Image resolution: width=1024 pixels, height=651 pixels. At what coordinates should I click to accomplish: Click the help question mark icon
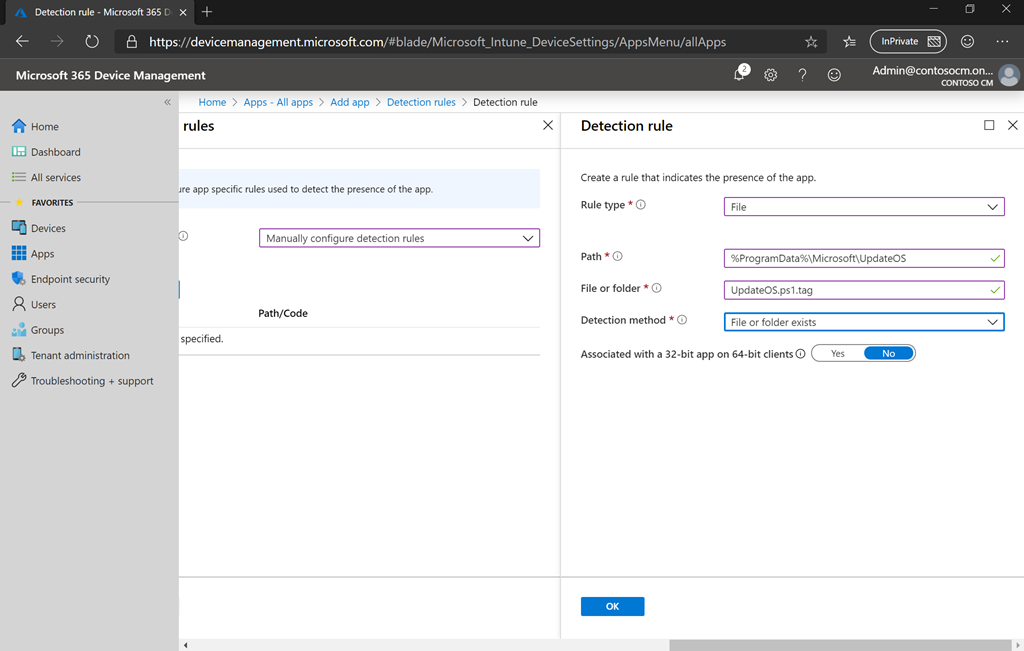(x=802, y=75)
